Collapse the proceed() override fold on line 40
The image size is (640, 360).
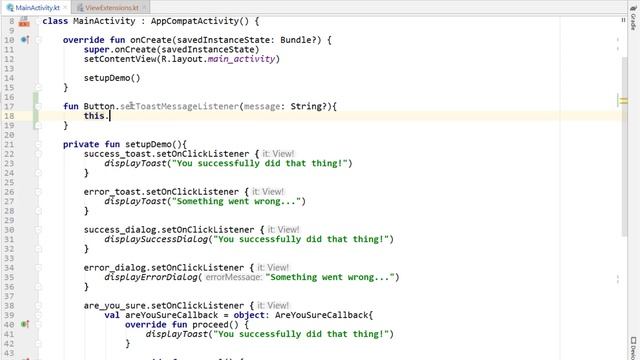point(38,324)
